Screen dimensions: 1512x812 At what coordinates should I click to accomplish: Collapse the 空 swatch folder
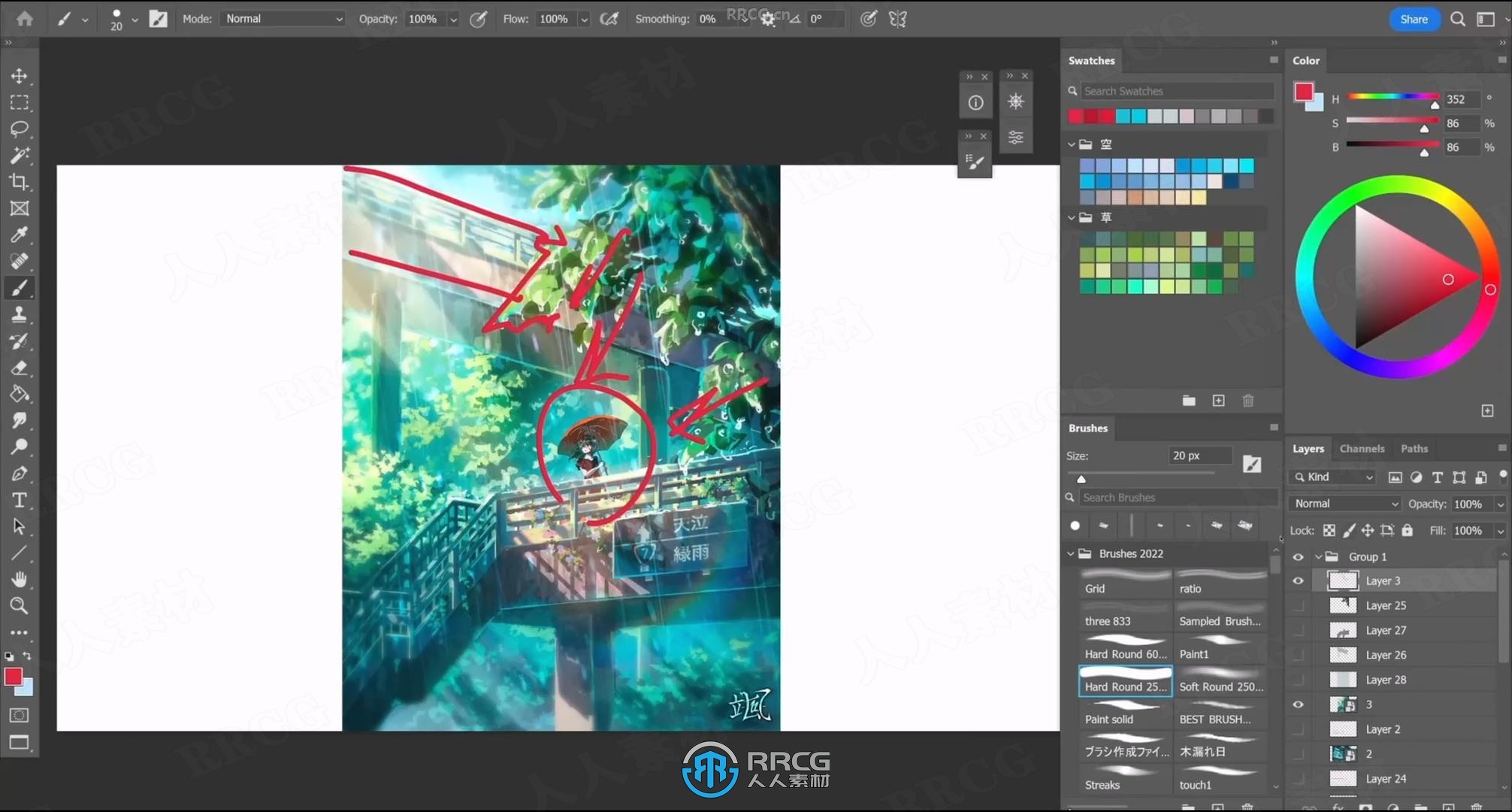[x=1072, y=144]
